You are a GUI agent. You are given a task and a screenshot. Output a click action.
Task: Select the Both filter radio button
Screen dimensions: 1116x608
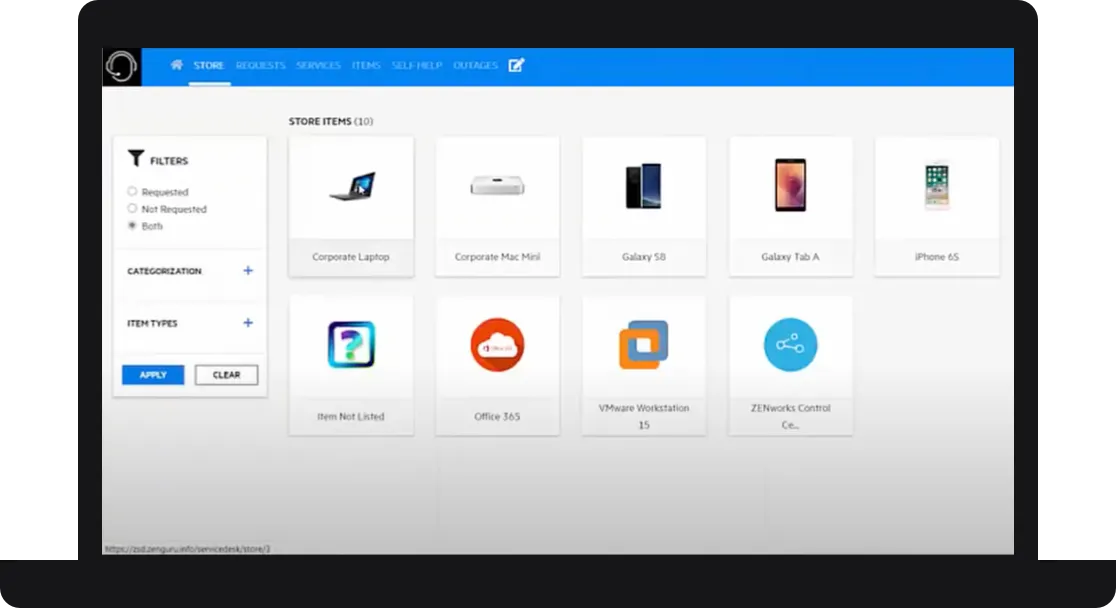tap(132, 226)
